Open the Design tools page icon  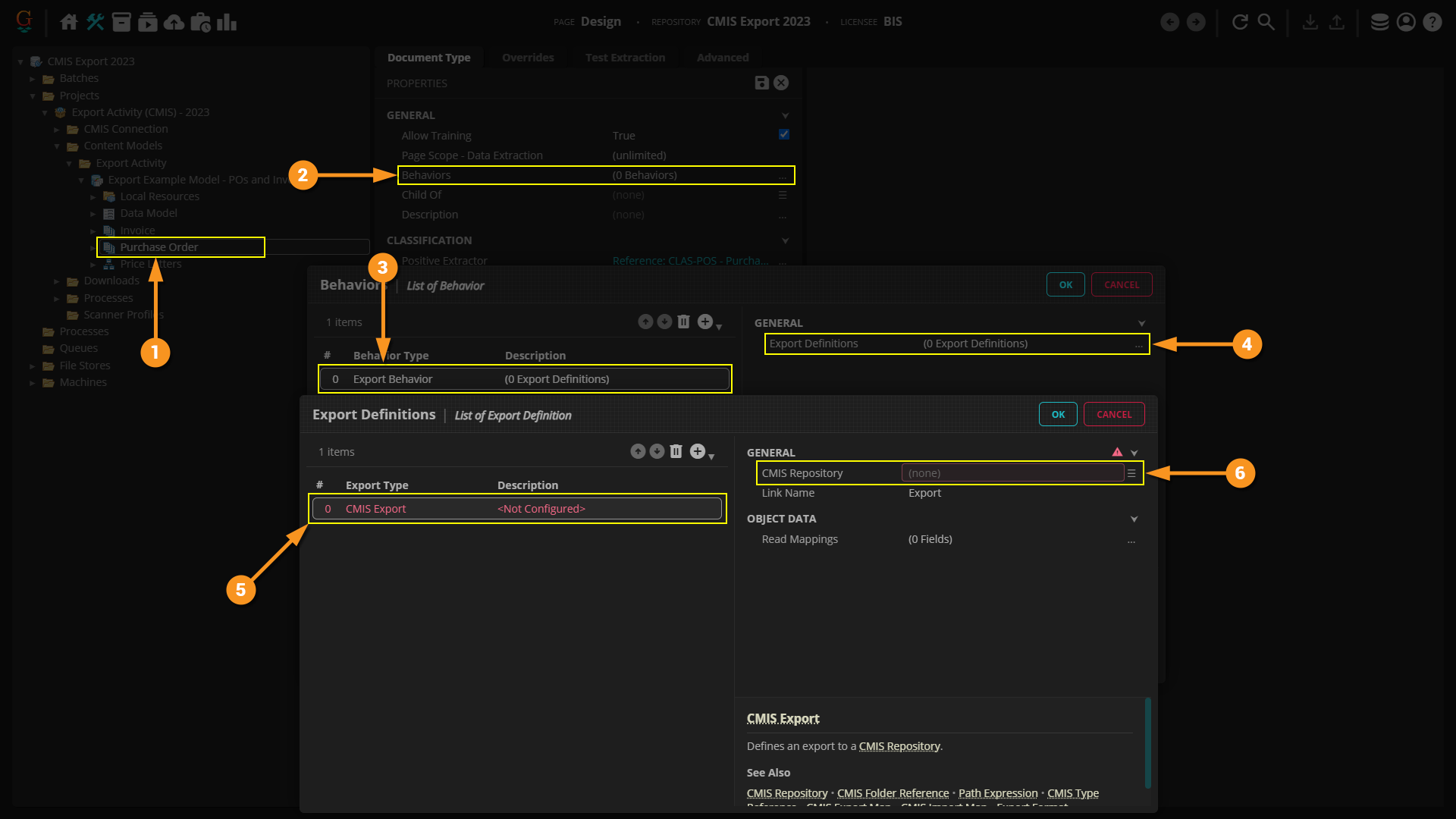pos(95,22)
